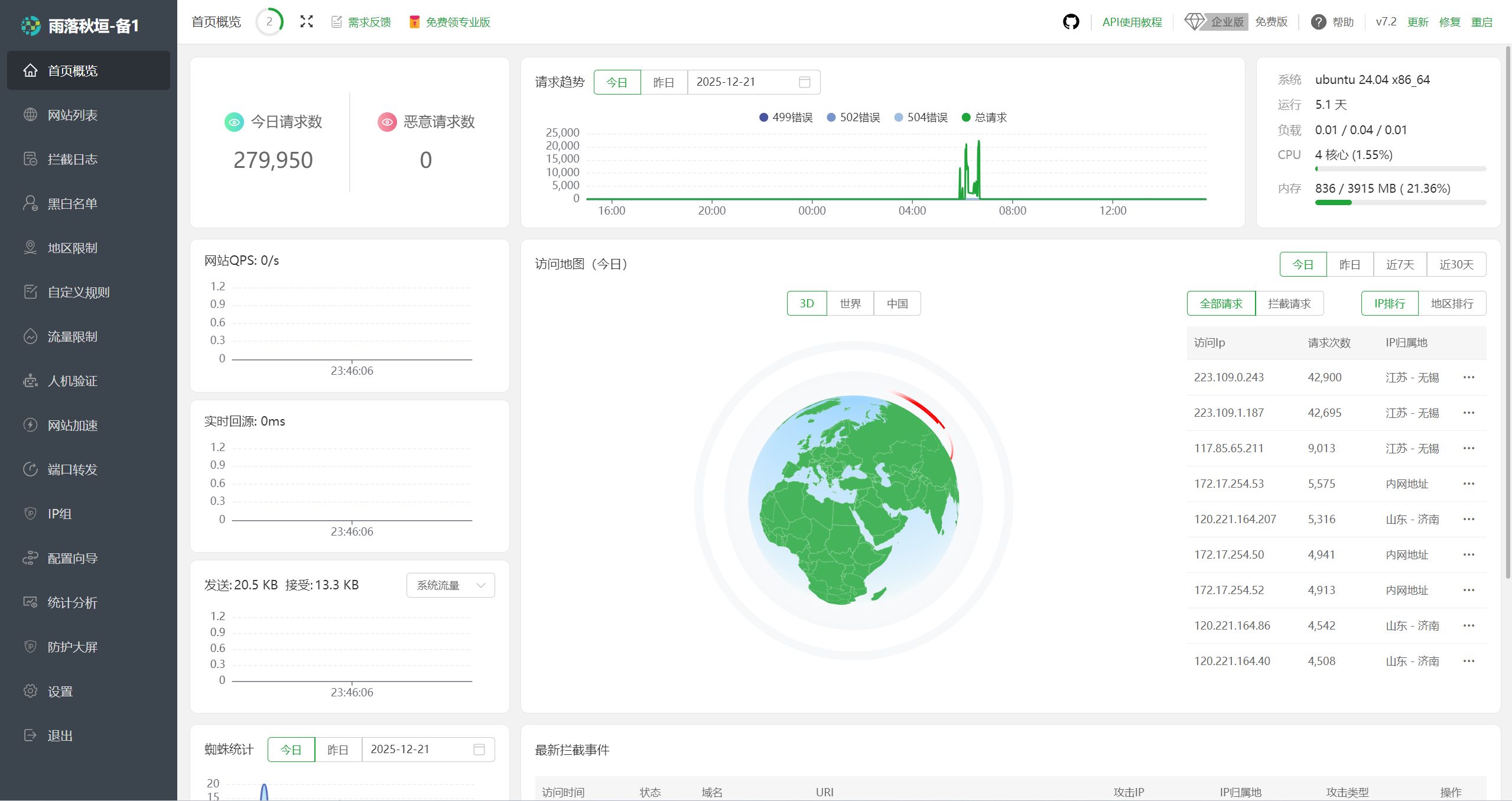Click the 免费领专业版 link
This screenshot has width=1512, height=801.
point(457,22)
